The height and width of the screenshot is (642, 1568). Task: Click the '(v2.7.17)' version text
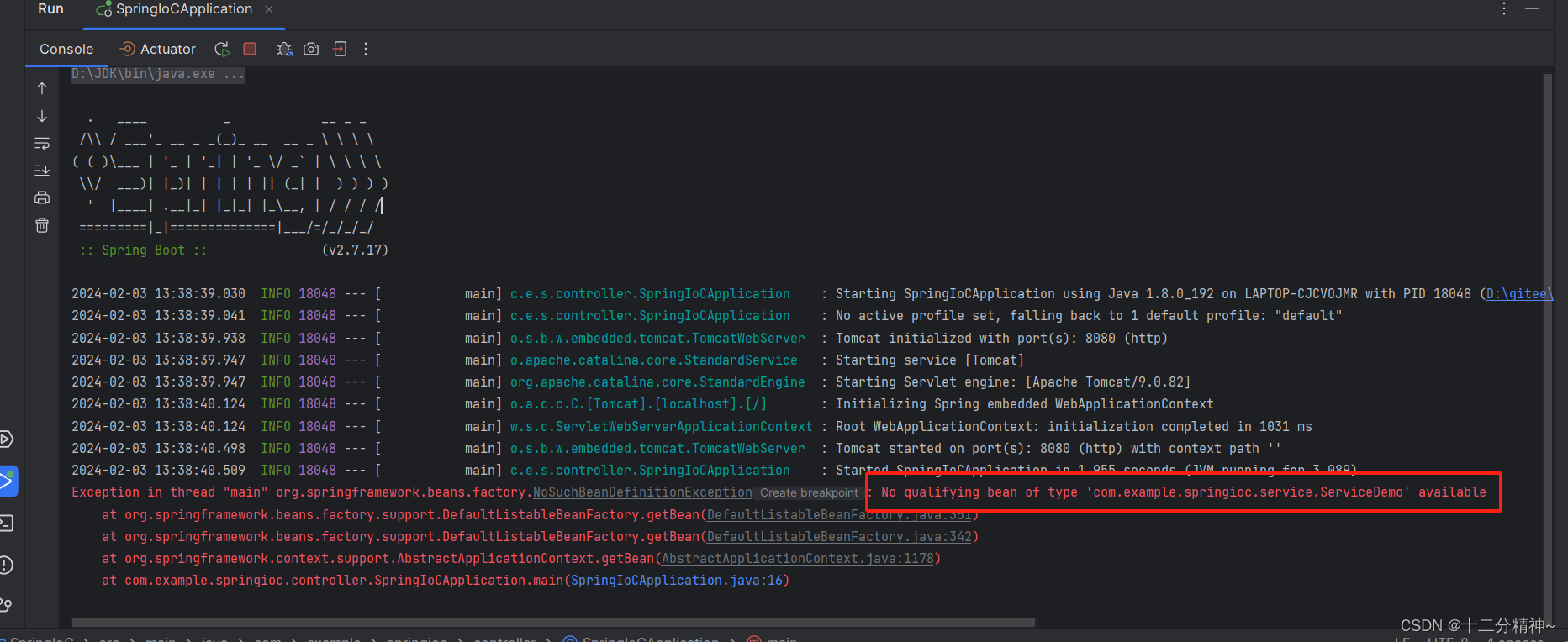(355, 250)
